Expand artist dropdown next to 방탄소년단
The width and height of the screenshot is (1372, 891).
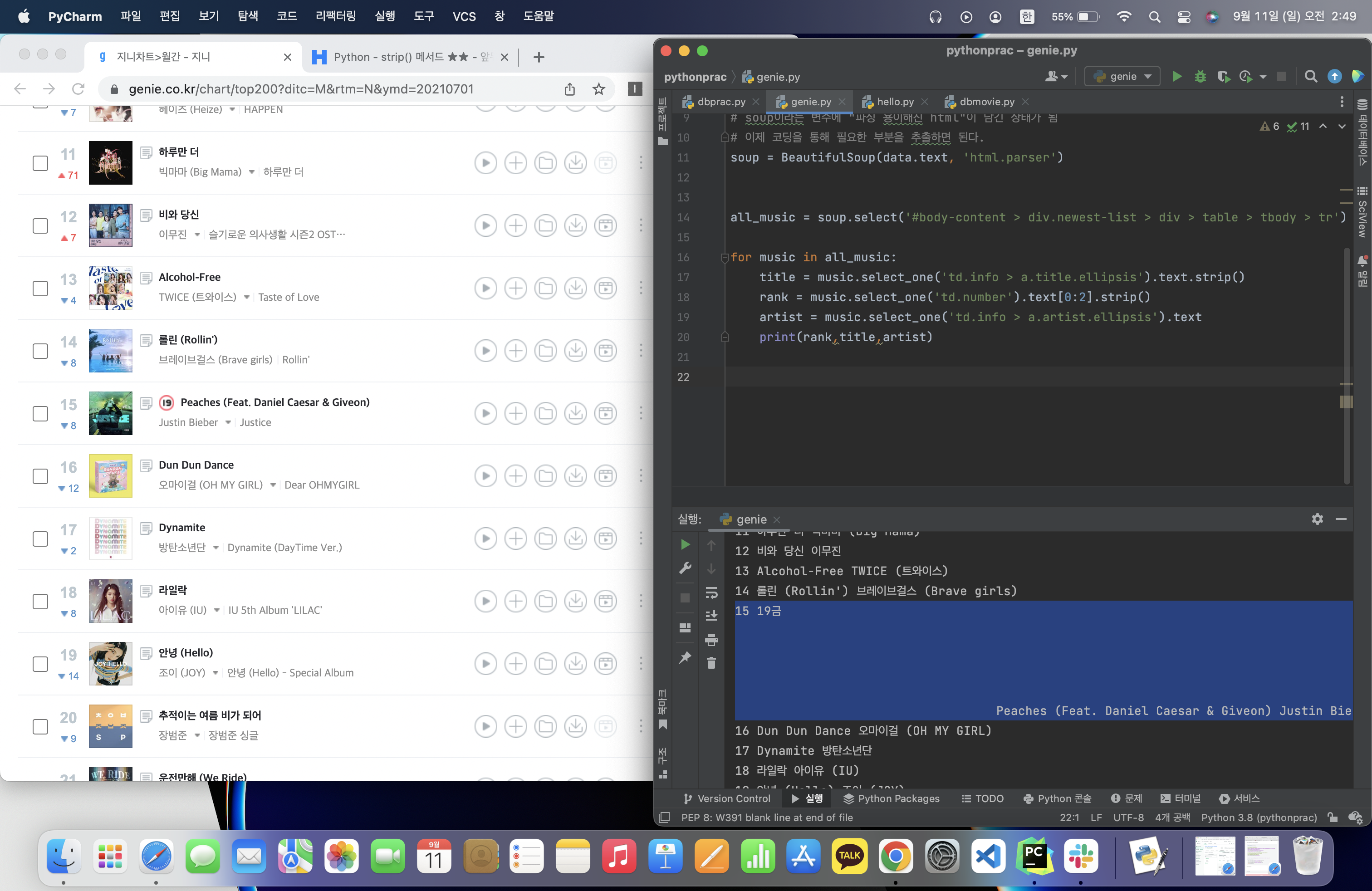click(216, 548)
